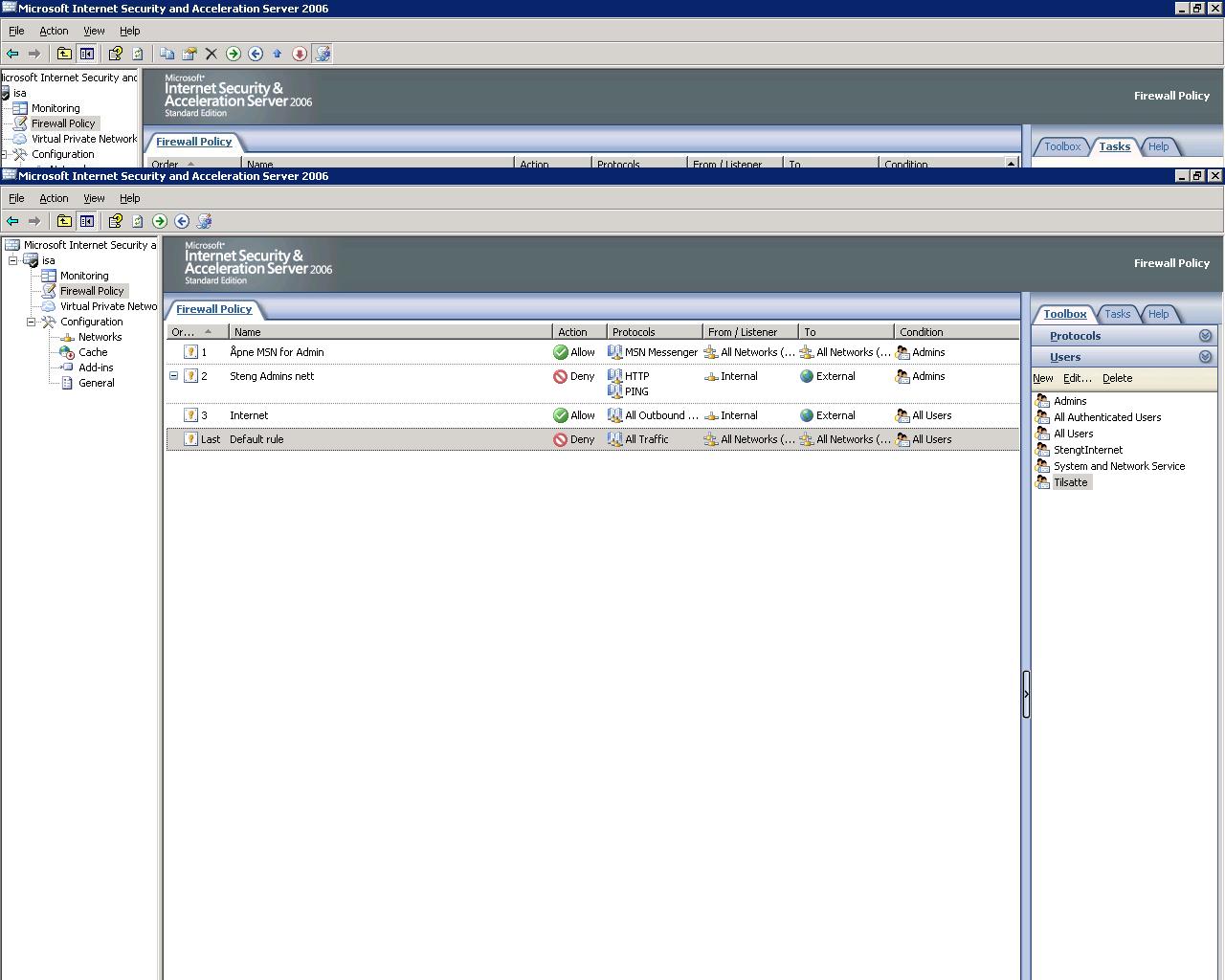Image resolution: width=1225 pixels, height=980 pixels.
Task: Click Delete X icon in back window toolbar
Action: point(212,54)
